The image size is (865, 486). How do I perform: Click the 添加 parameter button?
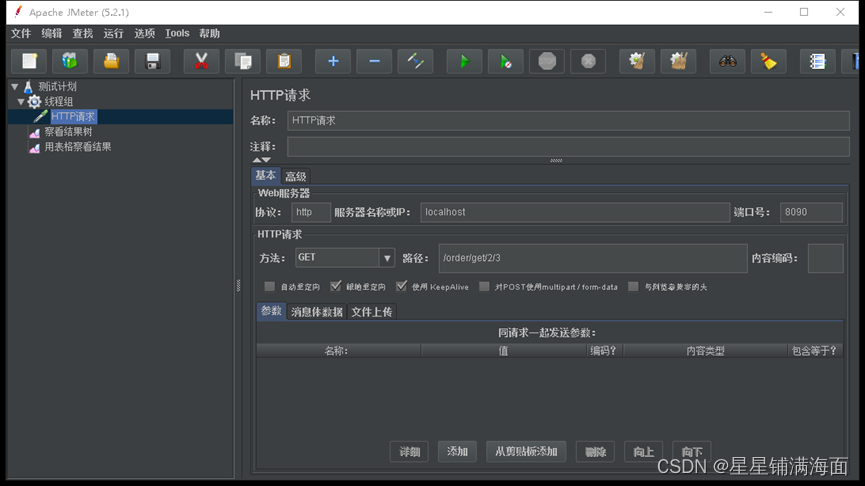(457, 452)
